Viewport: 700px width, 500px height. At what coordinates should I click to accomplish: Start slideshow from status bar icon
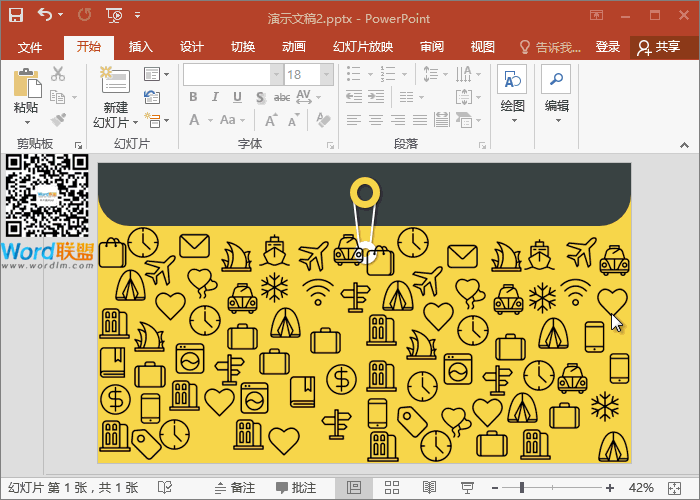click(x=465, y=488)
